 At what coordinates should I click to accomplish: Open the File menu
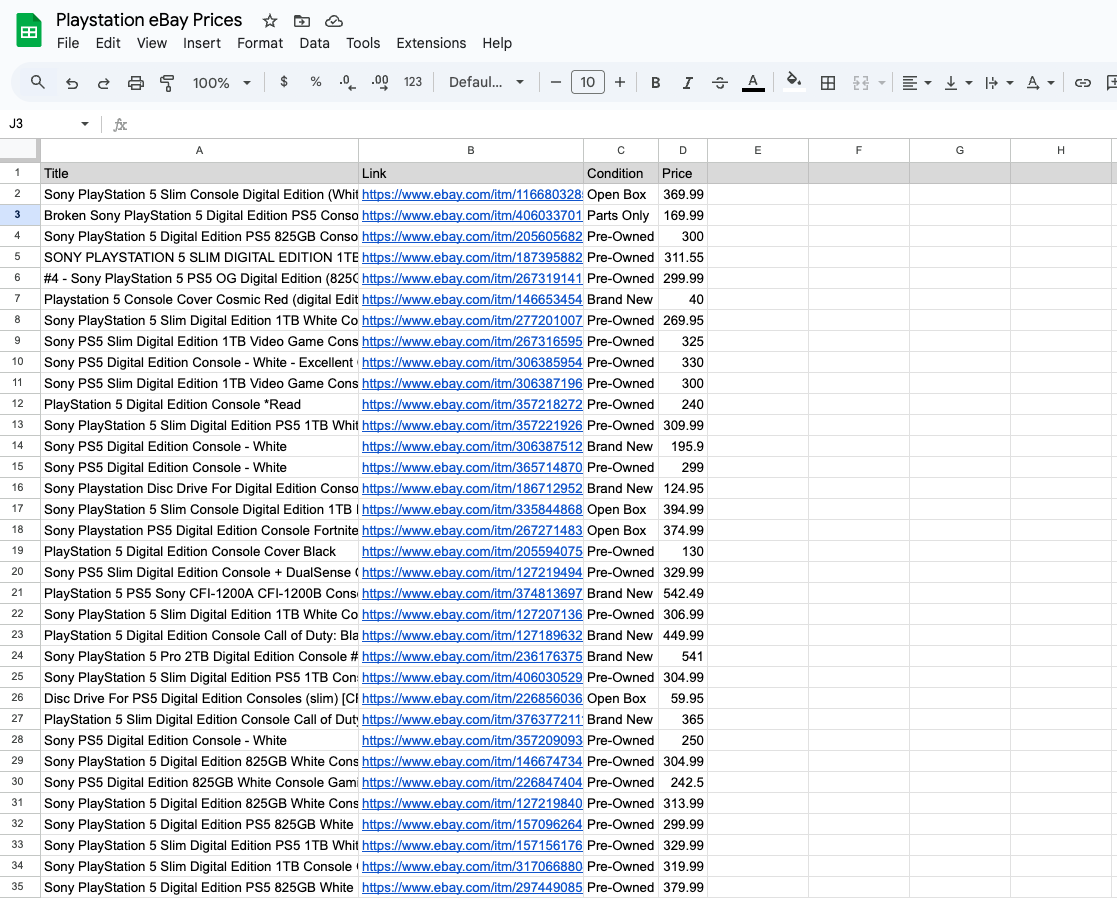point(68,43)
